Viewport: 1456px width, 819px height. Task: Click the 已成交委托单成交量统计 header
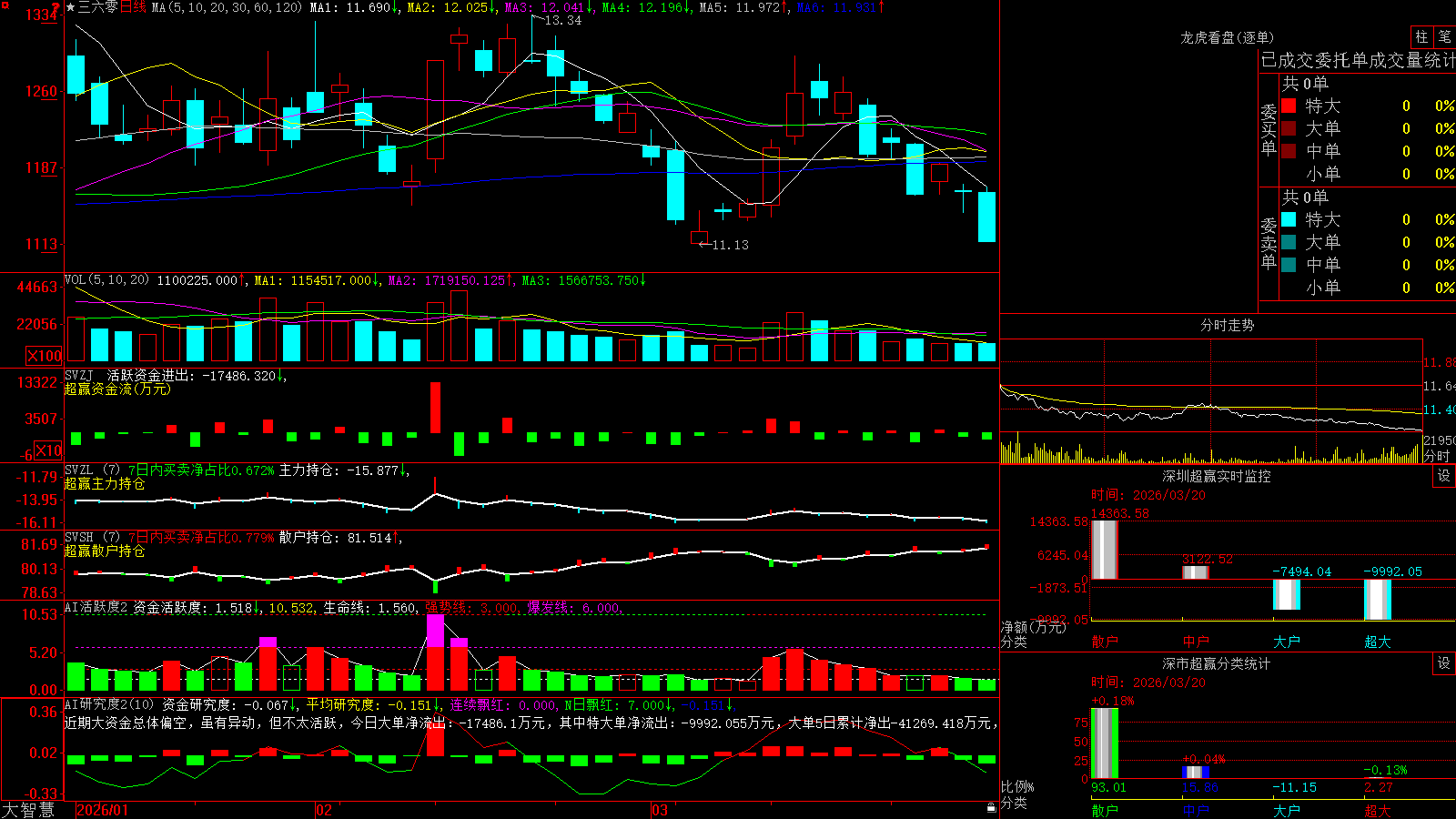(x=1358, y=60)
